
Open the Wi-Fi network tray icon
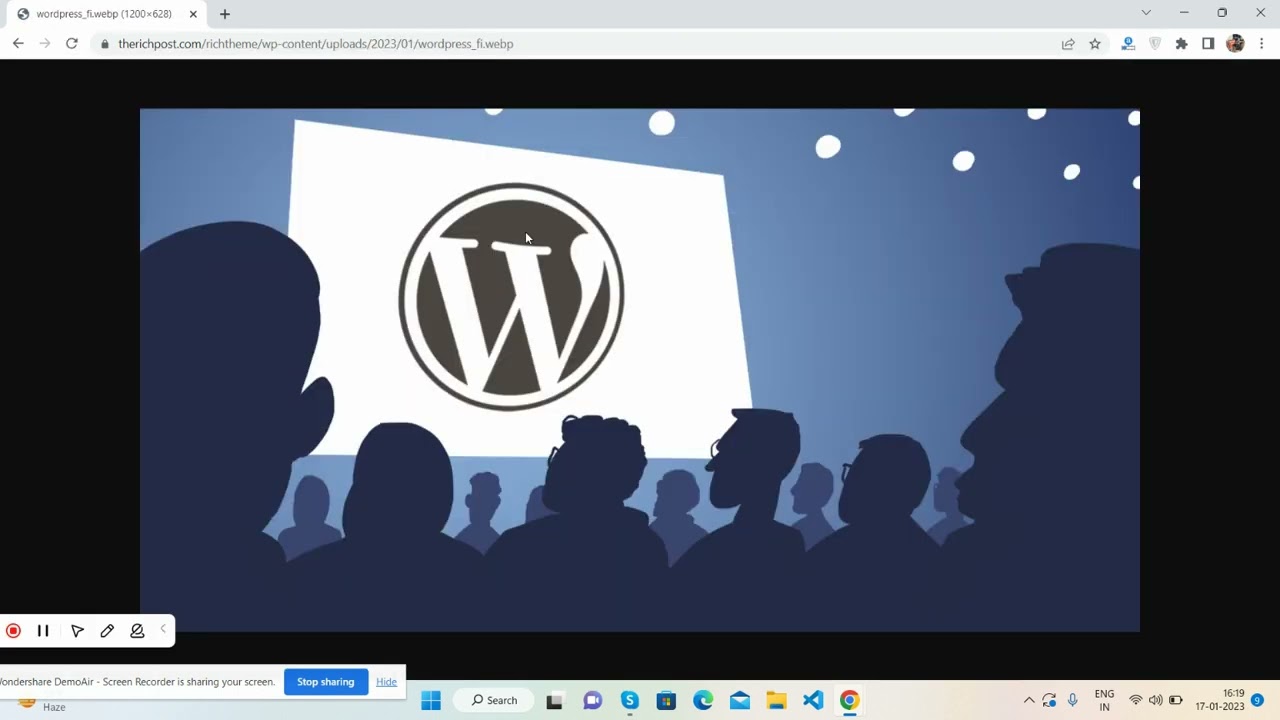pos(1135,700)
